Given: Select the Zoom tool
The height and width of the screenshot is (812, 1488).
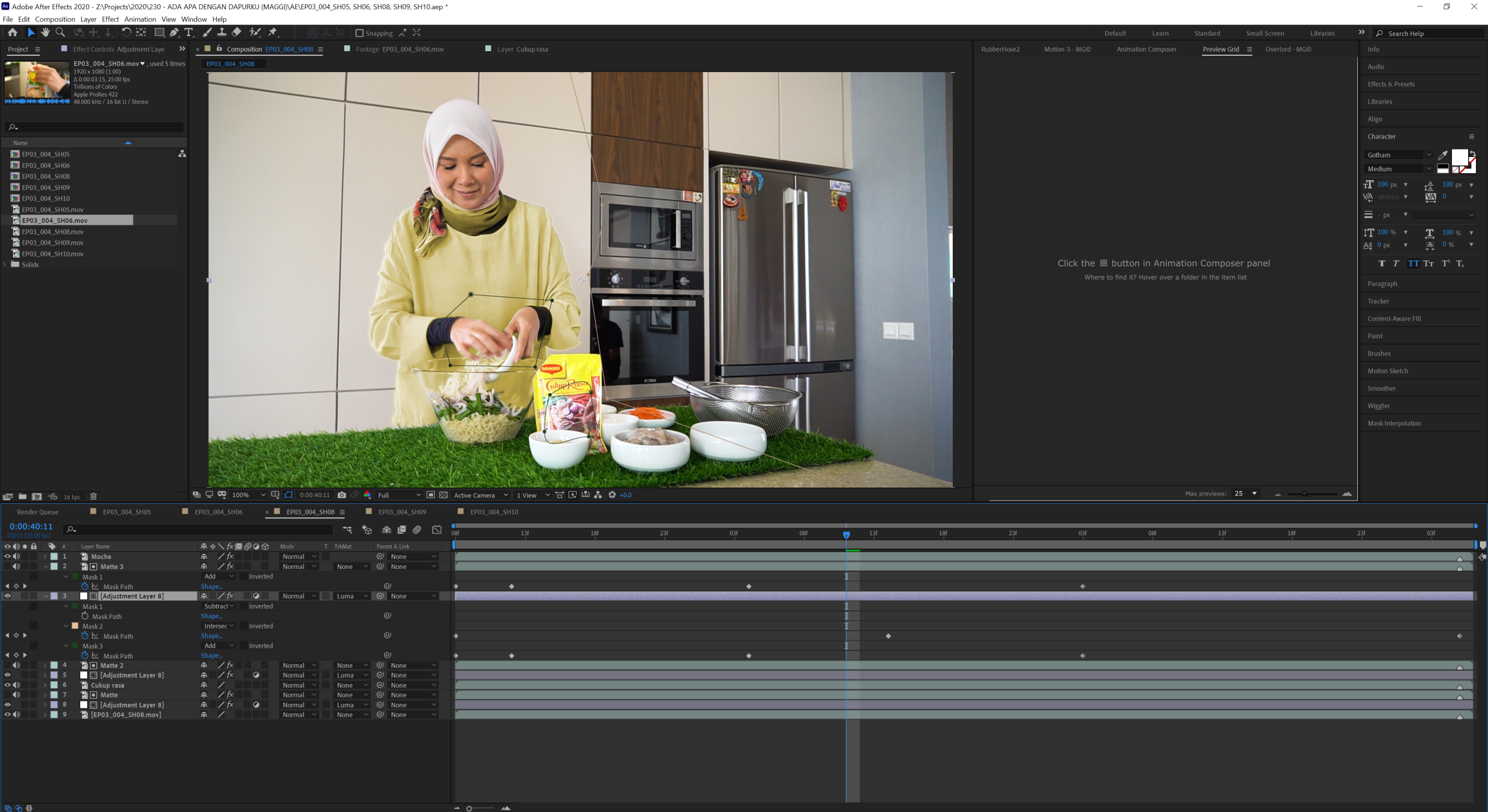Looking at the screenshot, I should (x=60, y=33).
